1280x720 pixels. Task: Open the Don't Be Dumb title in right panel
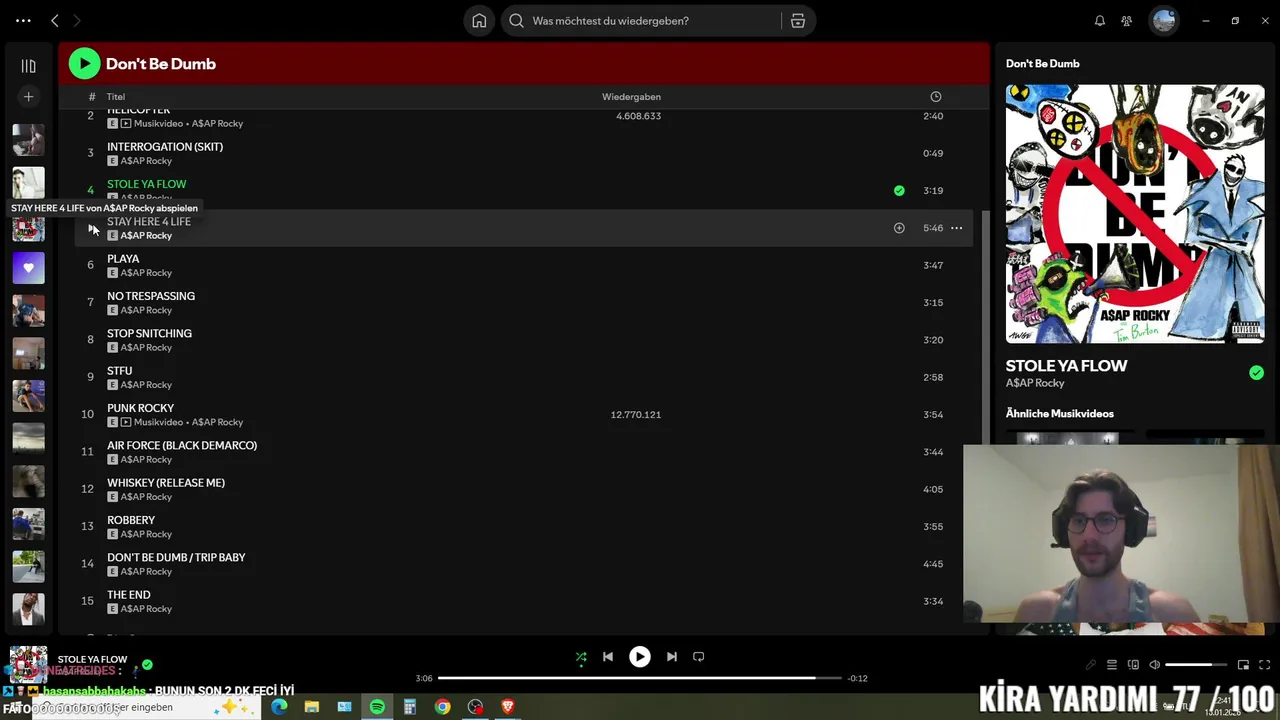1042,64
